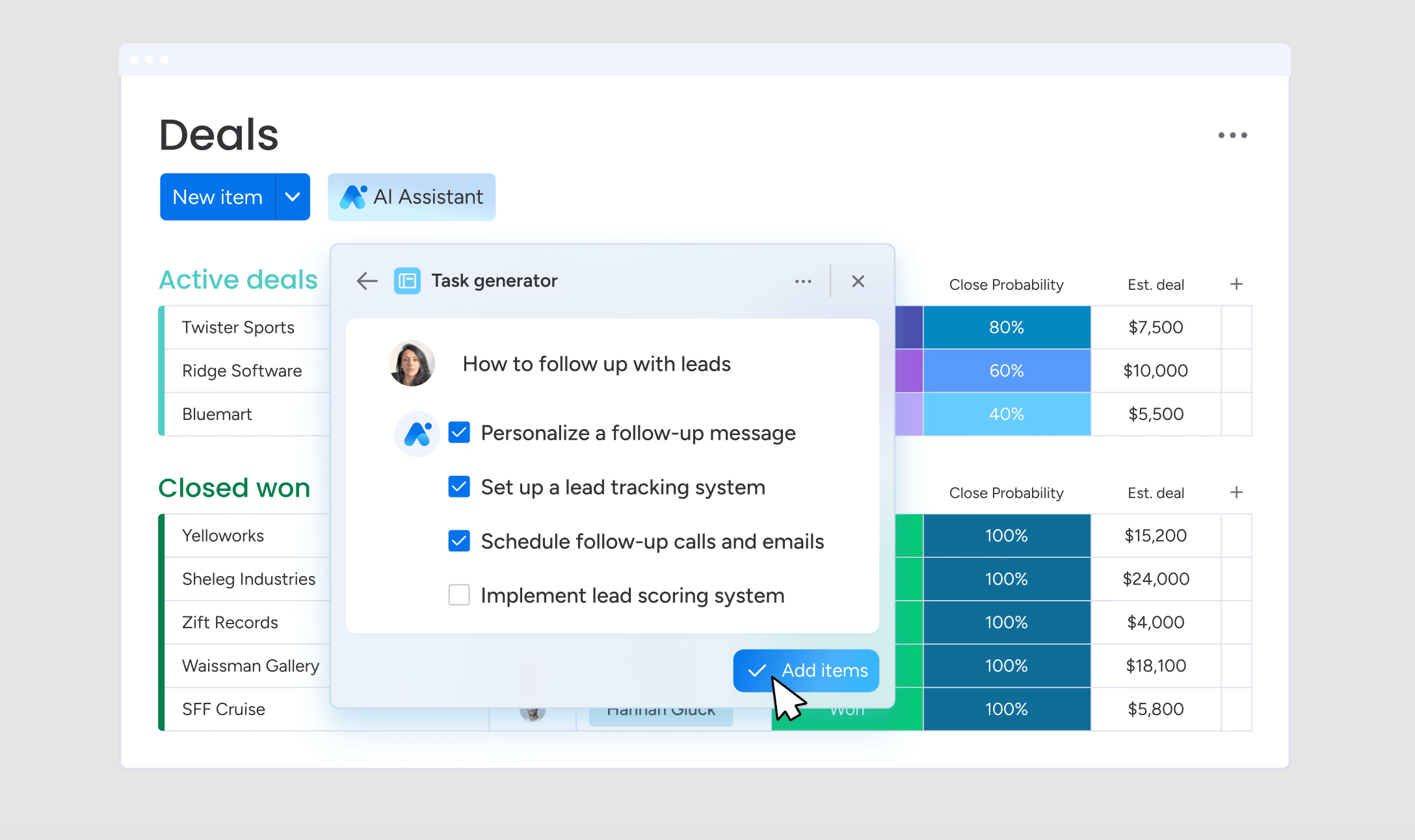
Task: Expand the New item dropdown arrow
Action: pyautogui.click(x=293, y=197)
